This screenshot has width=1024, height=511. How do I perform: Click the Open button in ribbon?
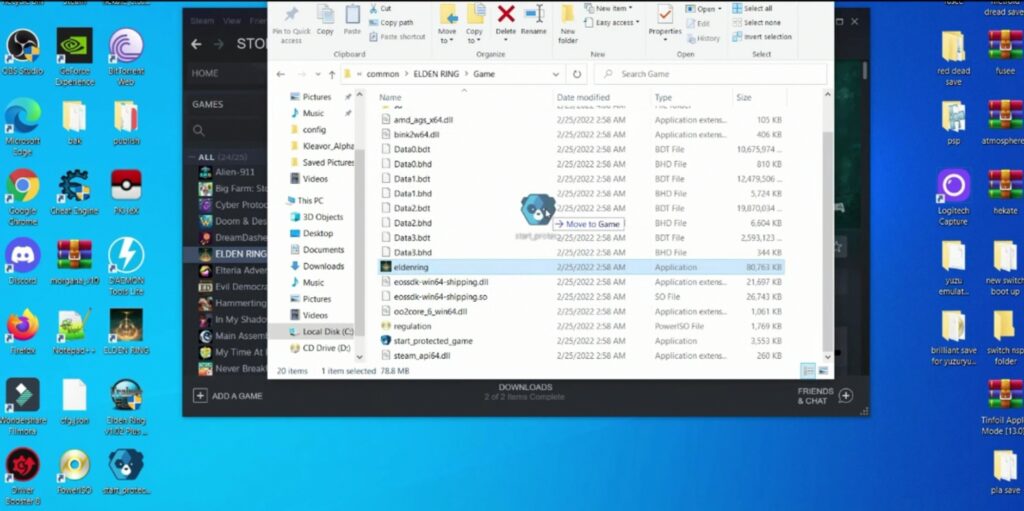point(704,9)
